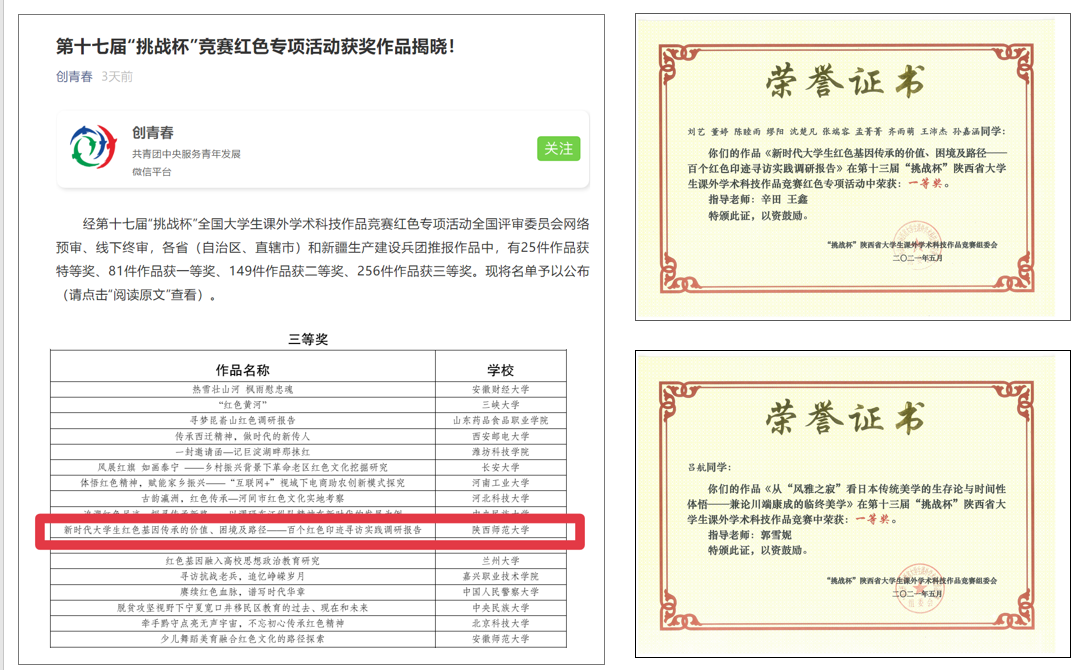Click the "红色黄河" work row

tap(242, 405)
